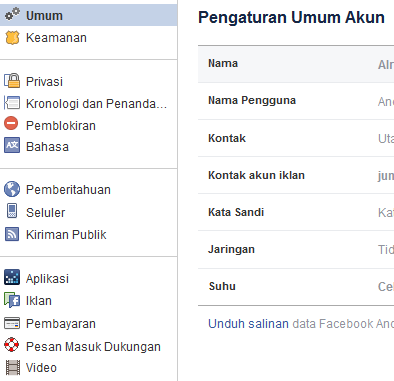Viewport: 394px width, 381px height.
Task: Open the Bahasa language icon
Action: [x=12, y=145]
